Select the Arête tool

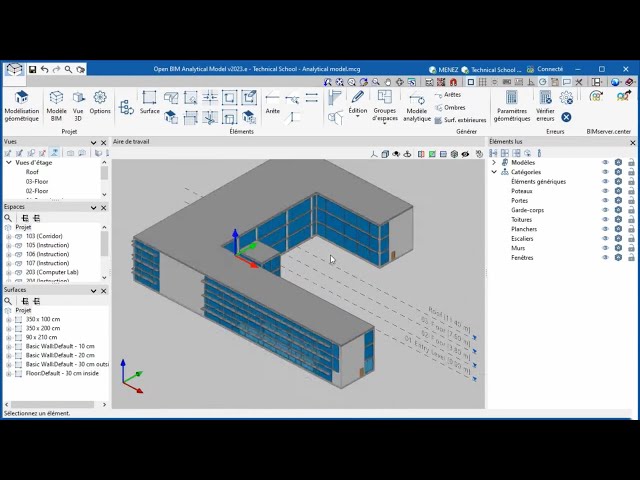pyautogui.click(x=272, y=102)
